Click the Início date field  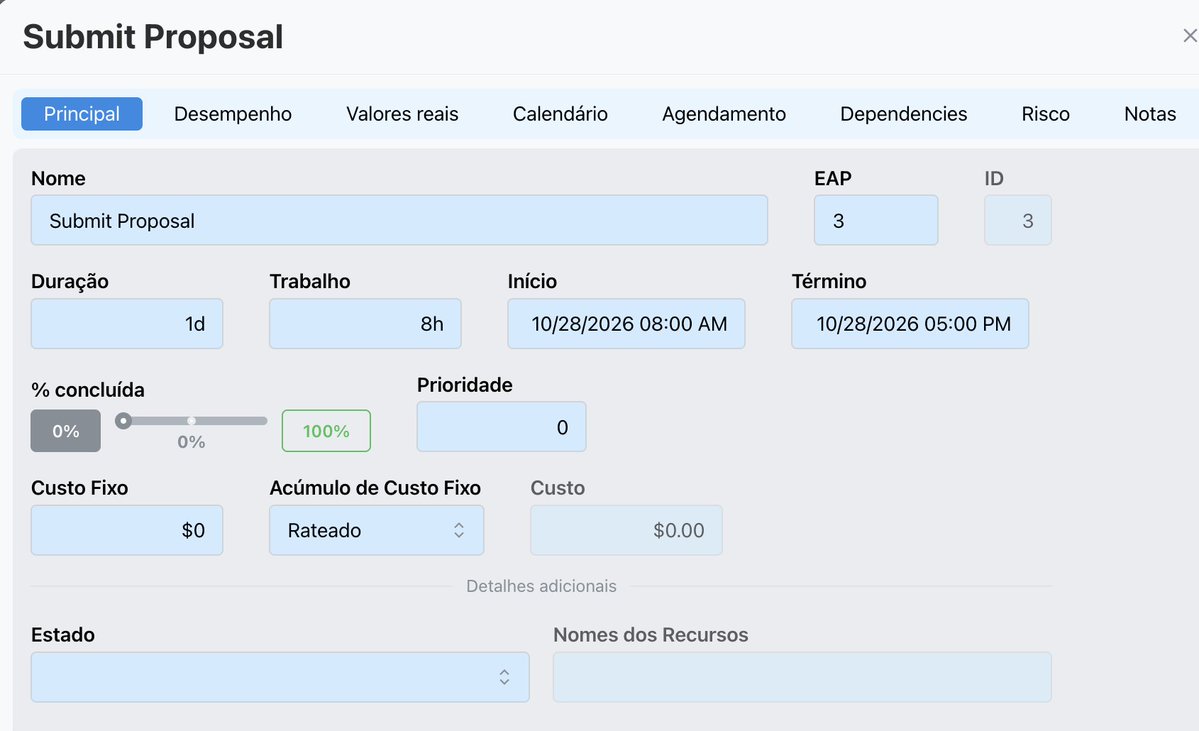click(x=626, y=323)
